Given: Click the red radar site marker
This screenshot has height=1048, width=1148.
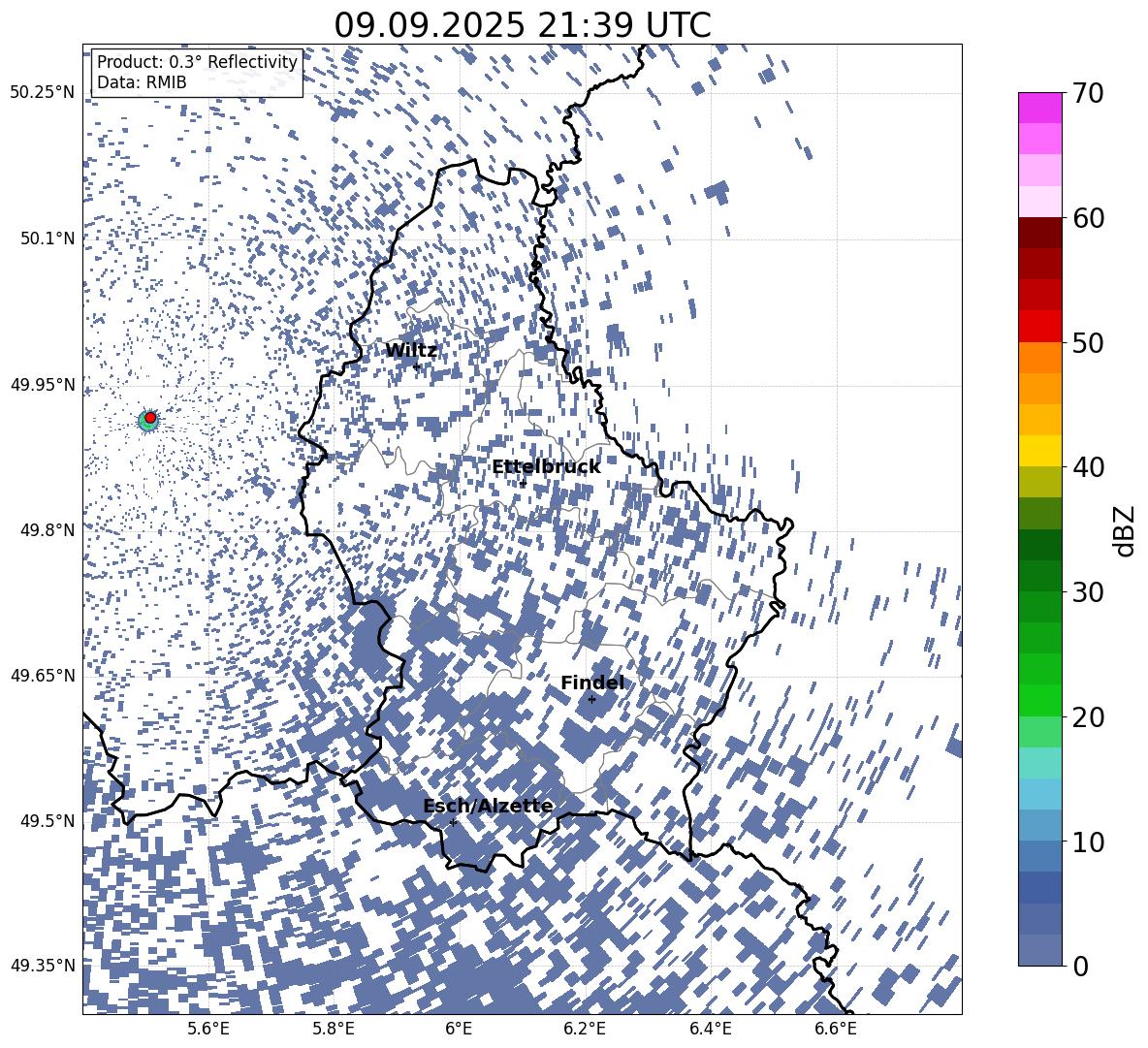Looking at the screenshot, I should point(150,418).
